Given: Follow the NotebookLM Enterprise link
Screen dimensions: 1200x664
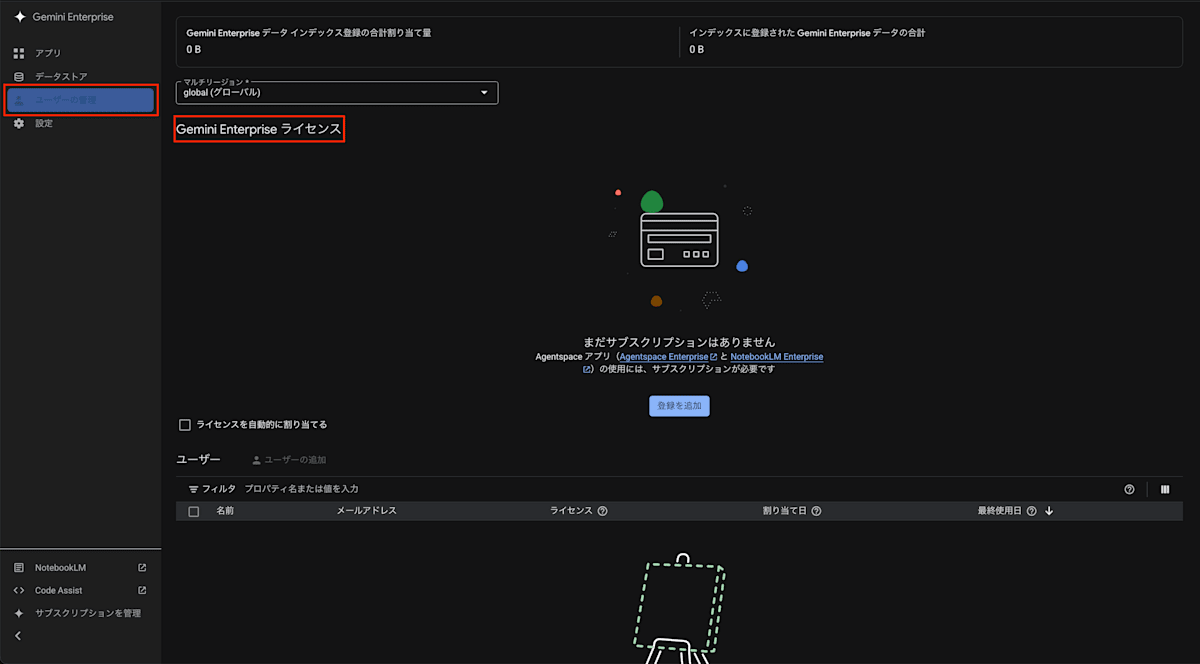Looking at the screenshot, I should pyautogui.click(x=777, y=356).
